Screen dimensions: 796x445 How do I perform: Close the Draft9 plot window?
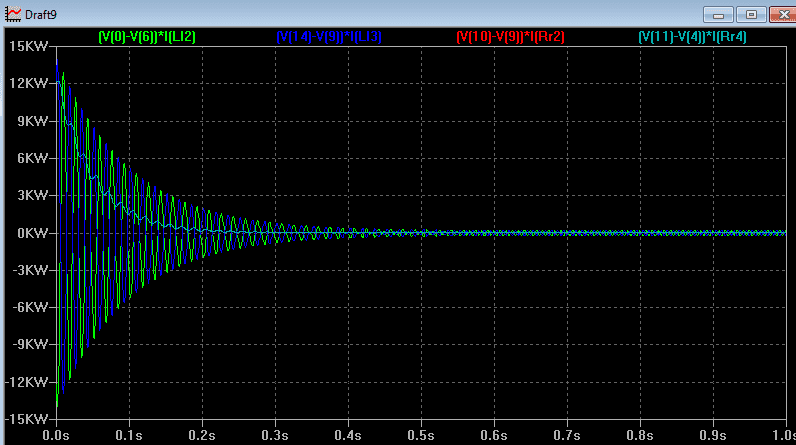tap(783, 15)
